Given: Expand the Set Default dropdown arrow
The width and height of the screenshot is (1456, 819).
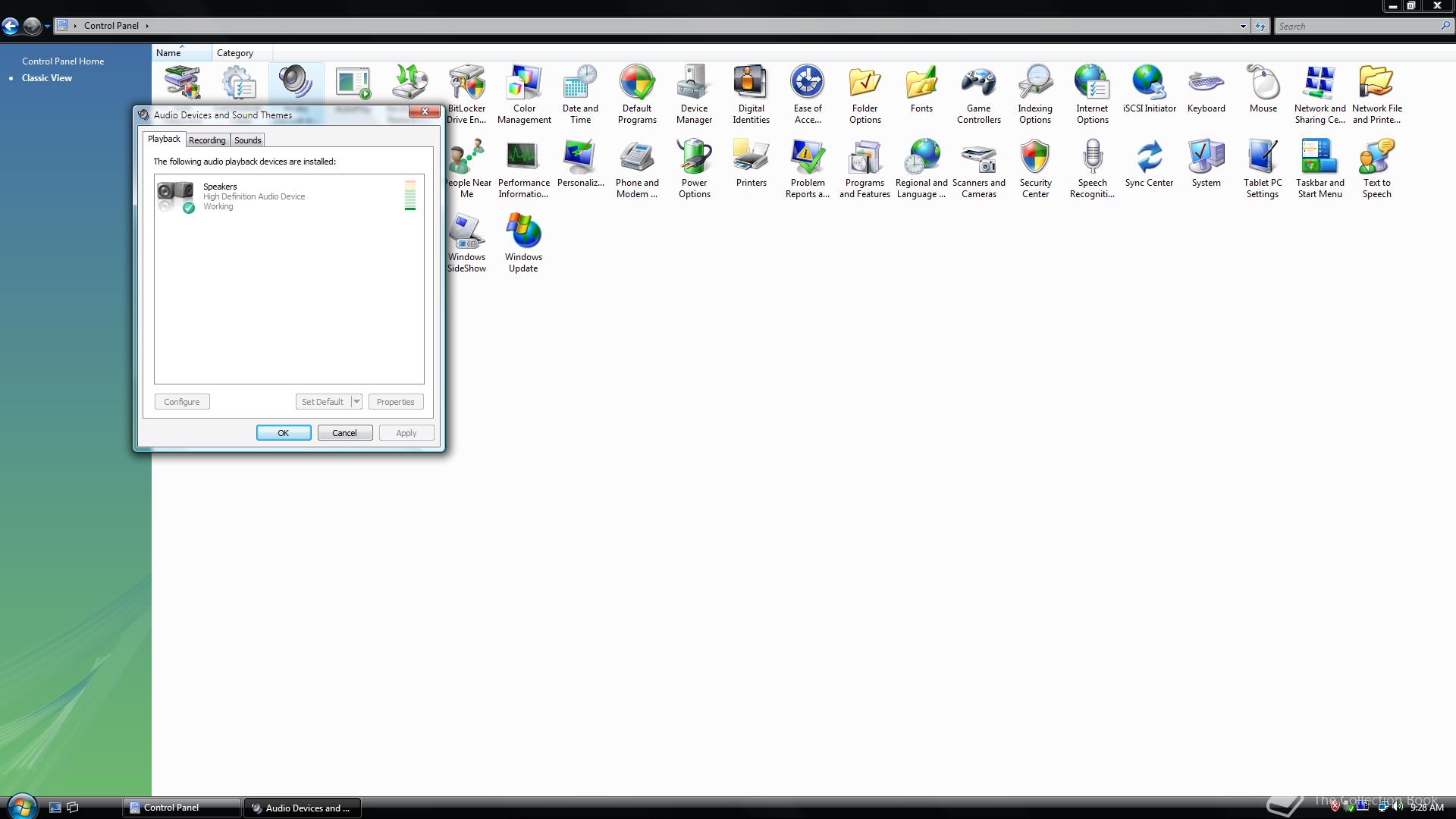Looking at the screenshot, I should pyautogui.click(x=356, y=402).
